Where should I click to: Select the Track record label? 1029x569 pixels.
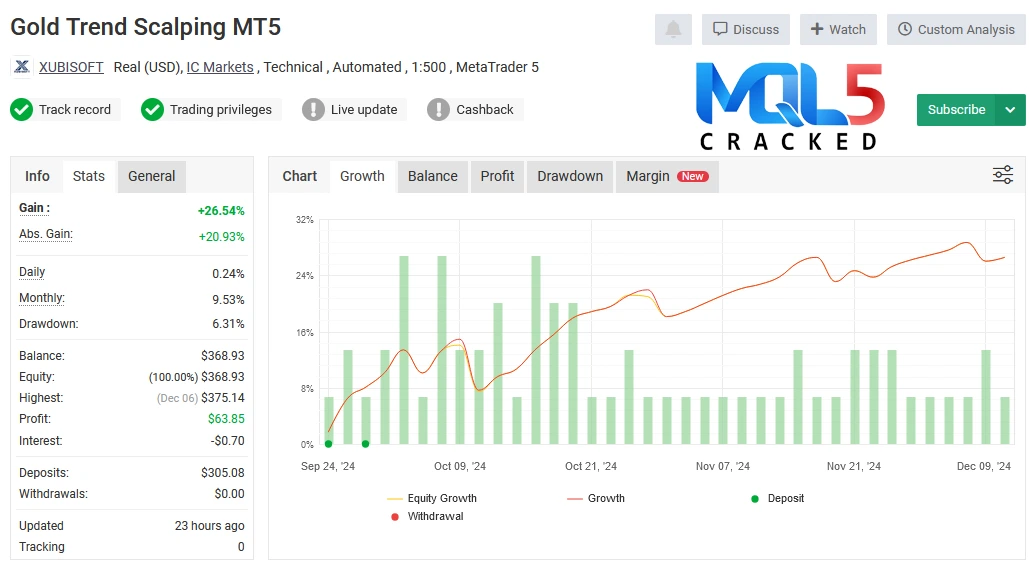[75, 110]
